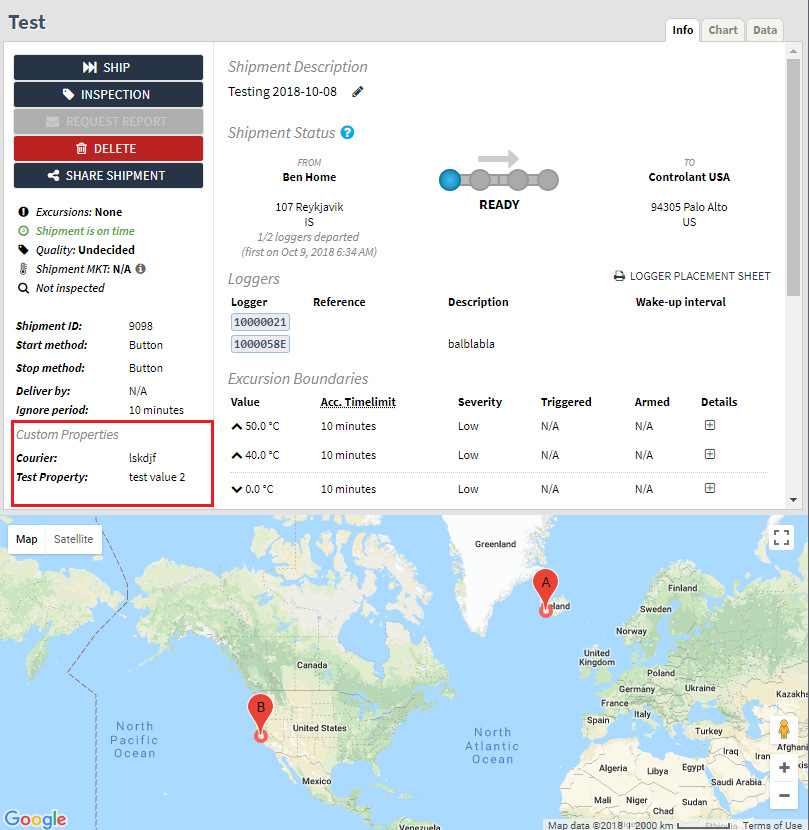Viewport: 809px width, 830px height.
Task: Zoom in on the map
Action: click(784, 768)
